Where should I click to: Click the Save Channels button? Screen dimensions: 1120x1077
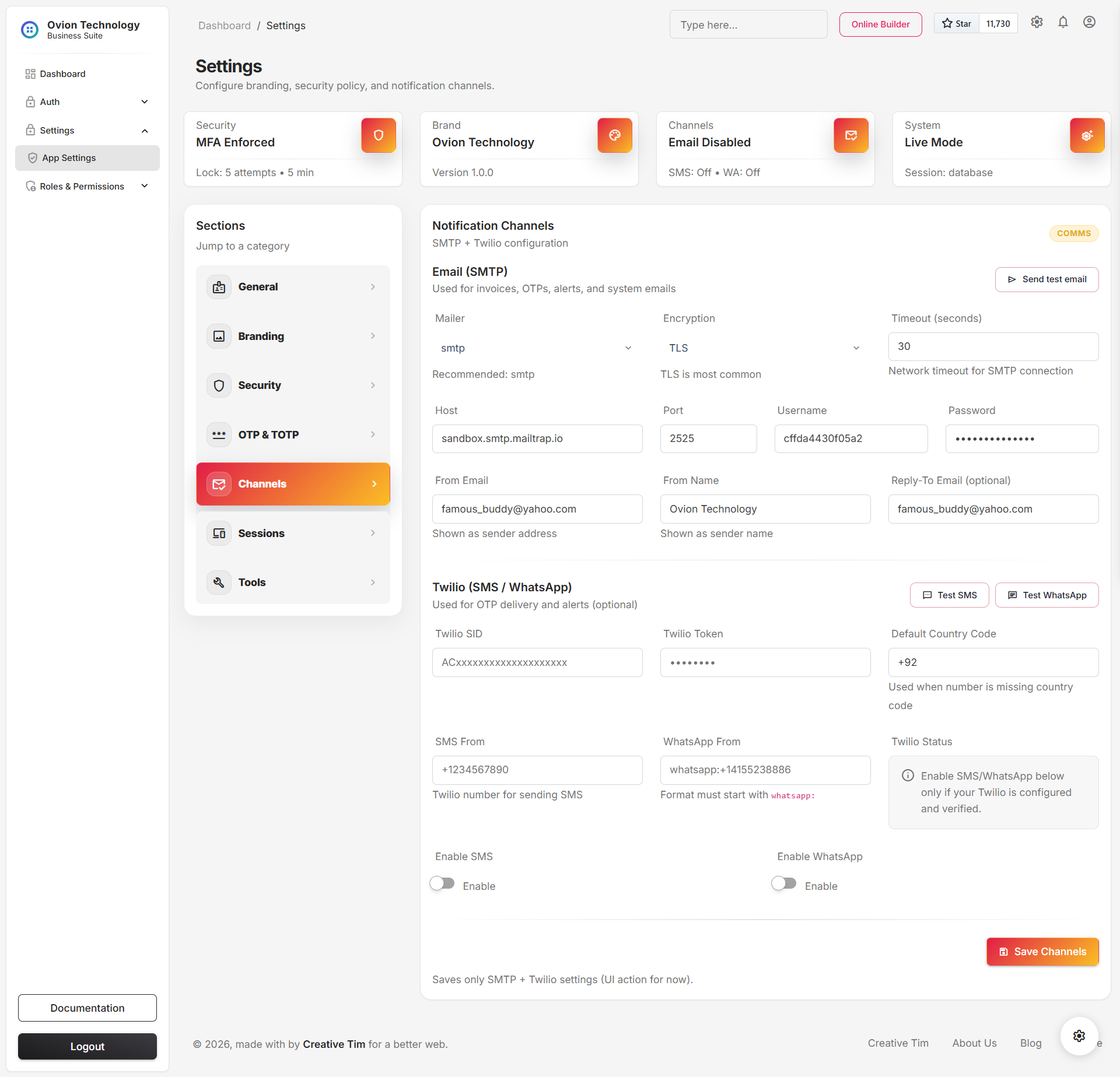(x=1042, y=951)
